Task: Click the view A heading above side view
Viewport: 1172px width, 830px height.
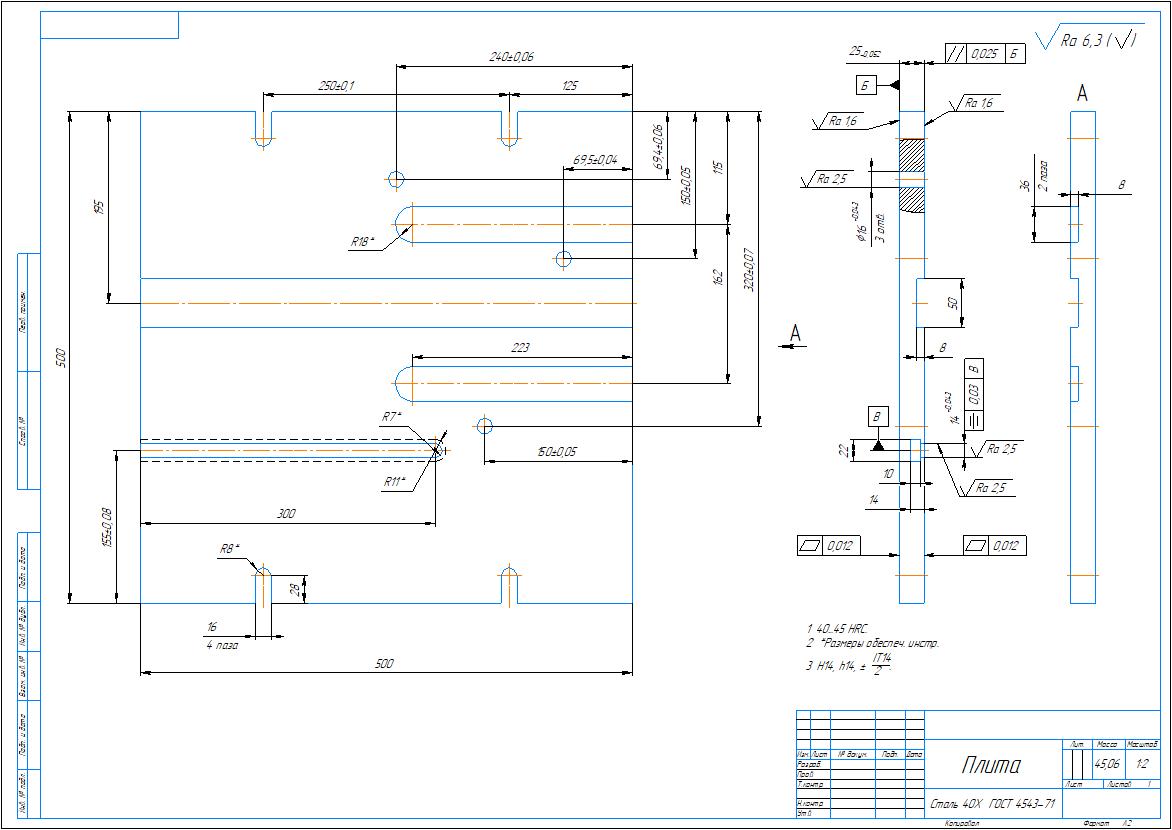Action: (x=1082, y=94)
